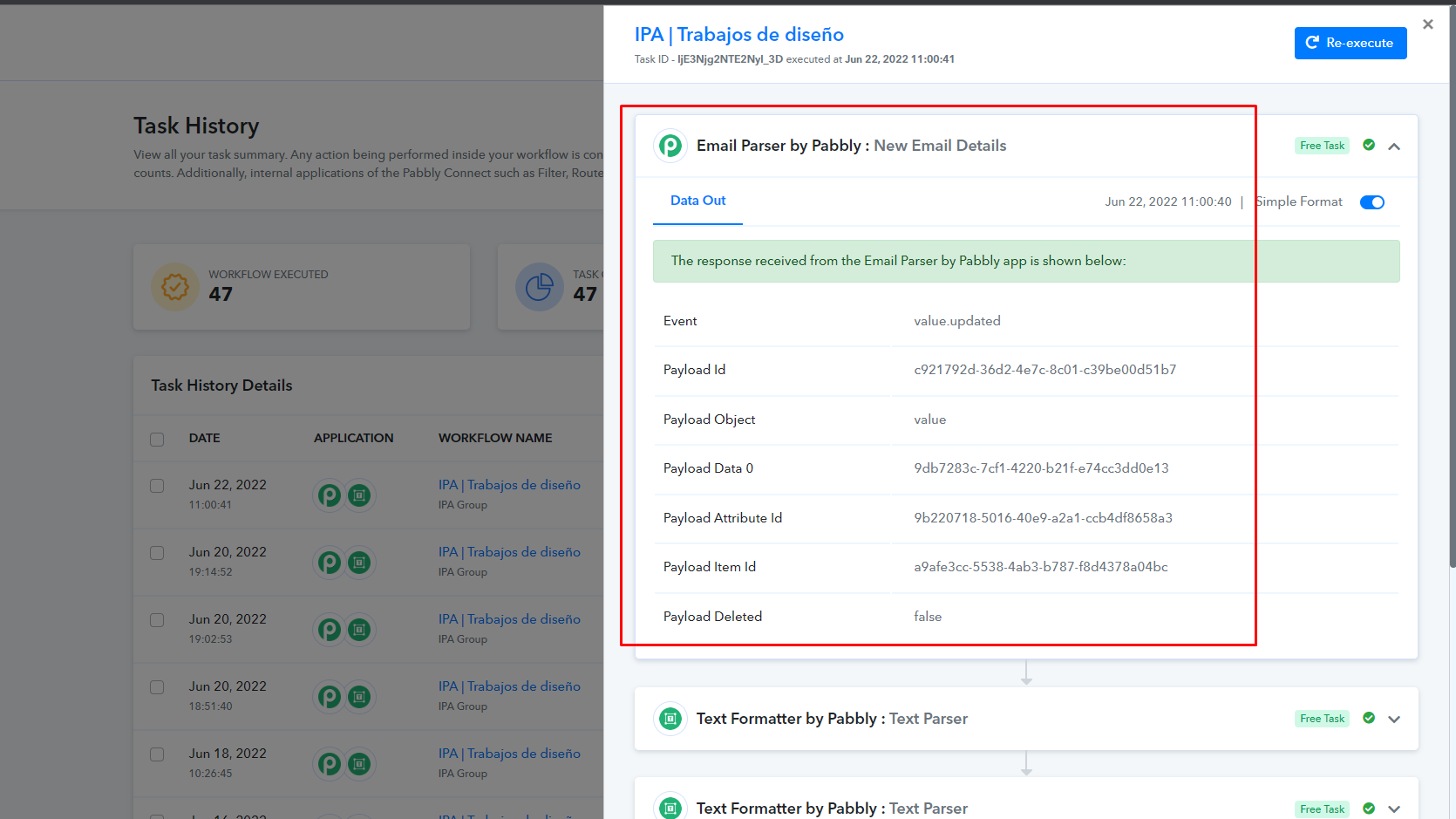Open the Data Out tab
This screenshot has height=819, width=1456.
(x=697, y=201)
